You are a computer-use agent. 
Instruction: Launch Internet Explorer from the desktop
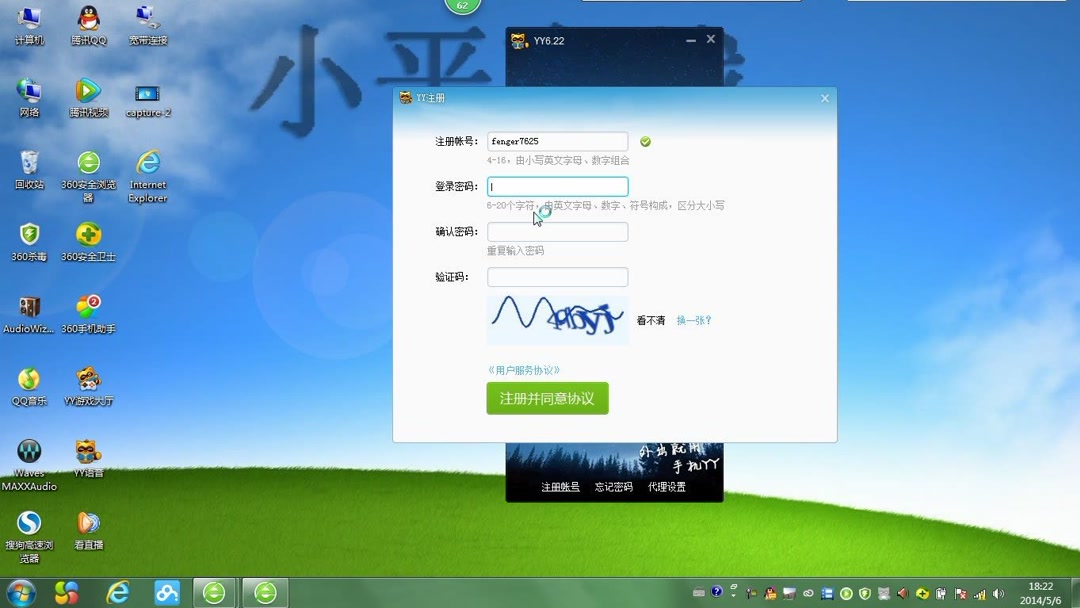point(147,162)
